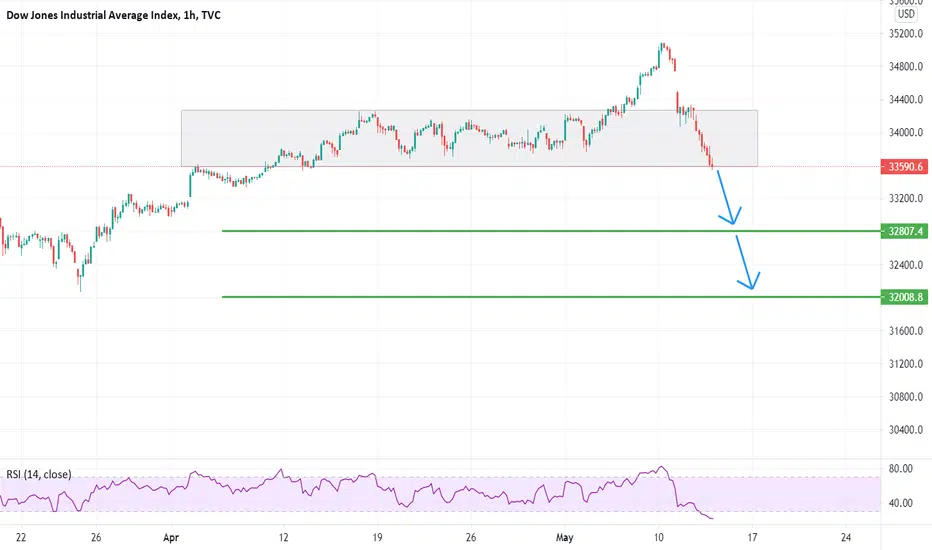Click the Apr date label on time axis
Screen dimensions: 932x550
click(171, 538)
